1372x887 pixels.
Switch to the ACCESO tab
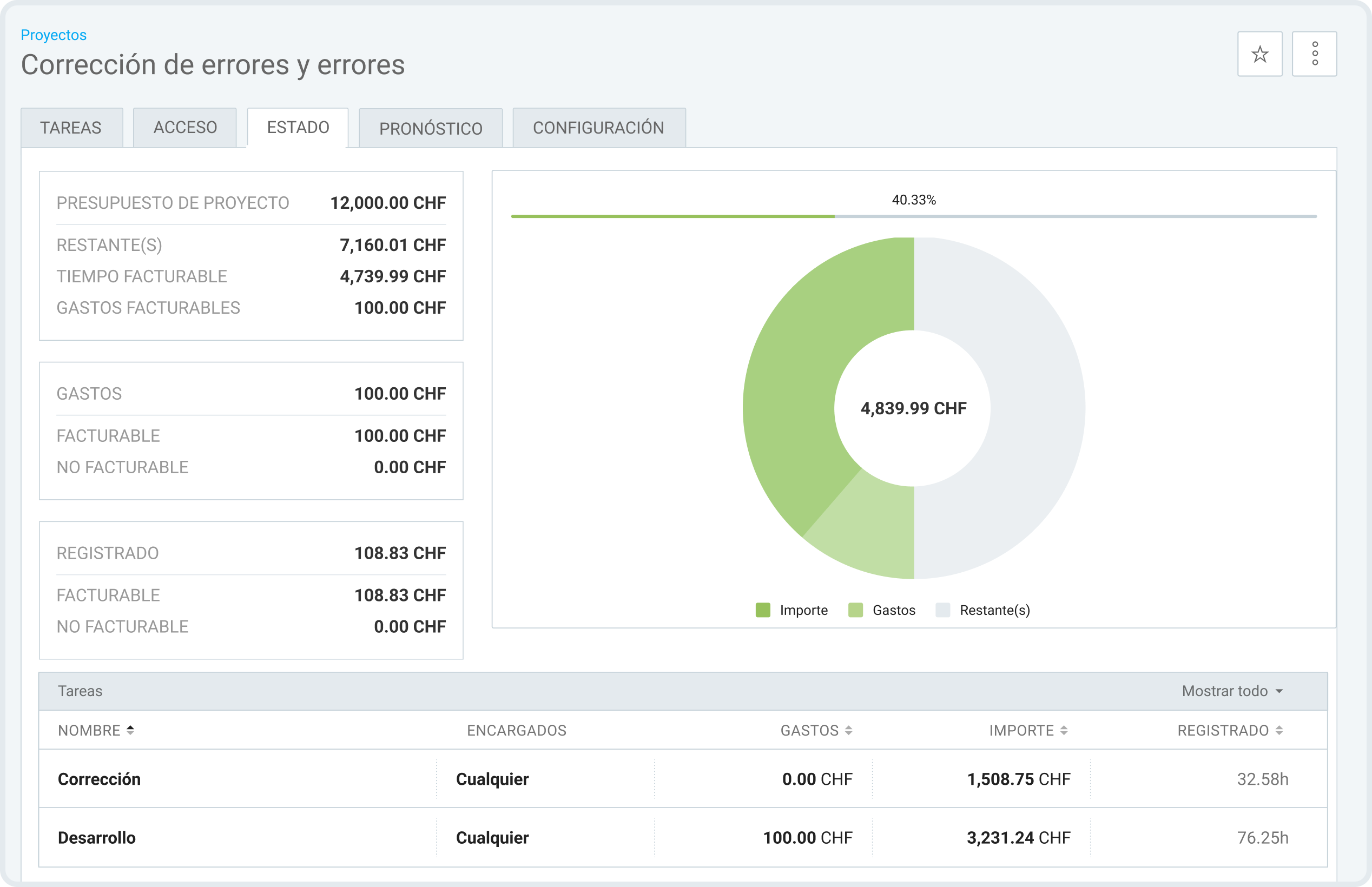click(184, 127)
